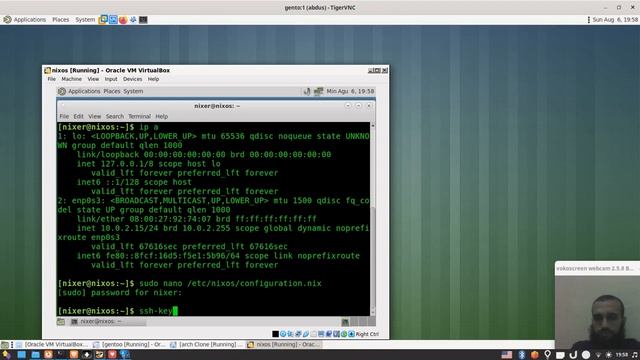Click VirtualBox shared folders status icon

coord(313,334)
